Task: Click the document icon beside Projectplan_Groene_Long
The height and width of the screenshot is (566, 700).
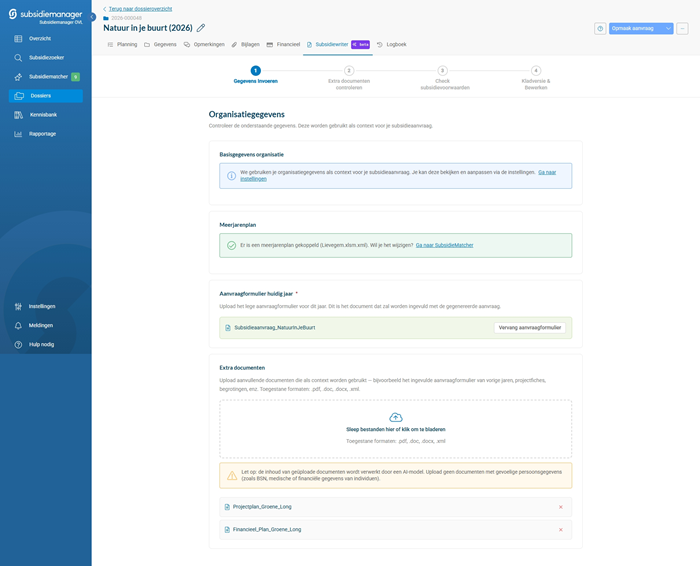Action: [x=227, y=507]
